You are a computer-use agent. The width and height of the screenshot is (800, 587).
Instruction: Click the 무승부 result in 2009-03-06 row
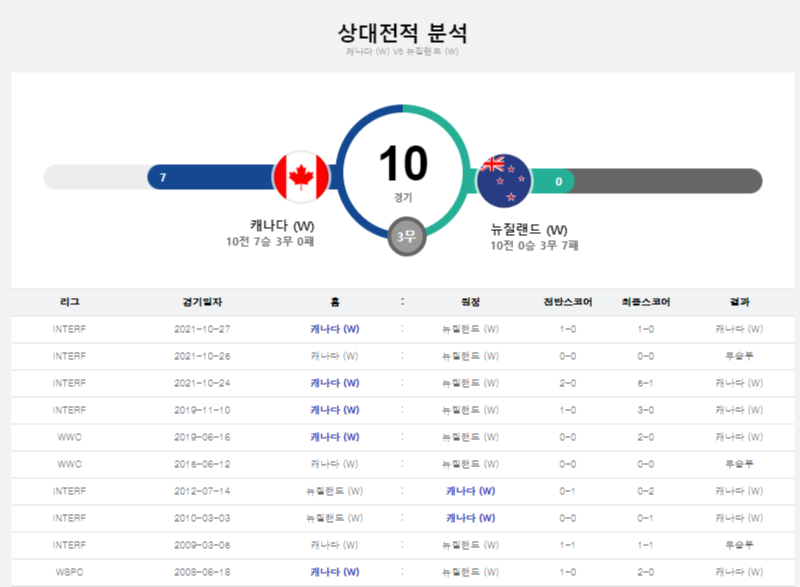click(x=739, y=545)
